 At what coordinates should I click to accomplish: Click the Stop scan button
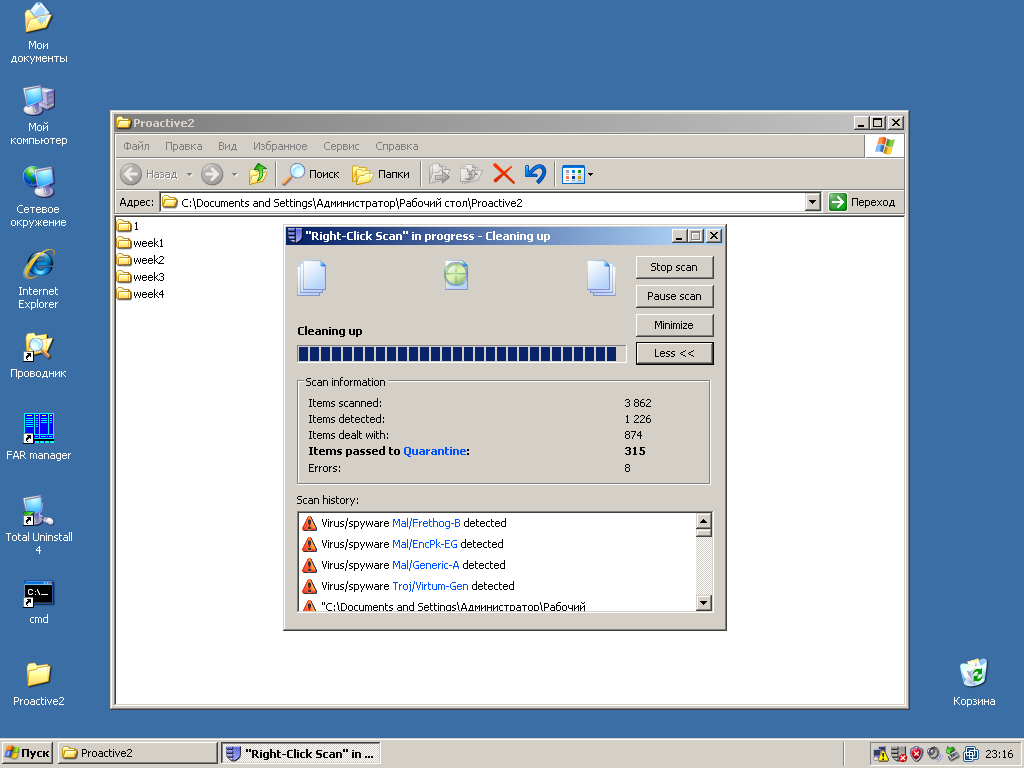click(674, 267)
